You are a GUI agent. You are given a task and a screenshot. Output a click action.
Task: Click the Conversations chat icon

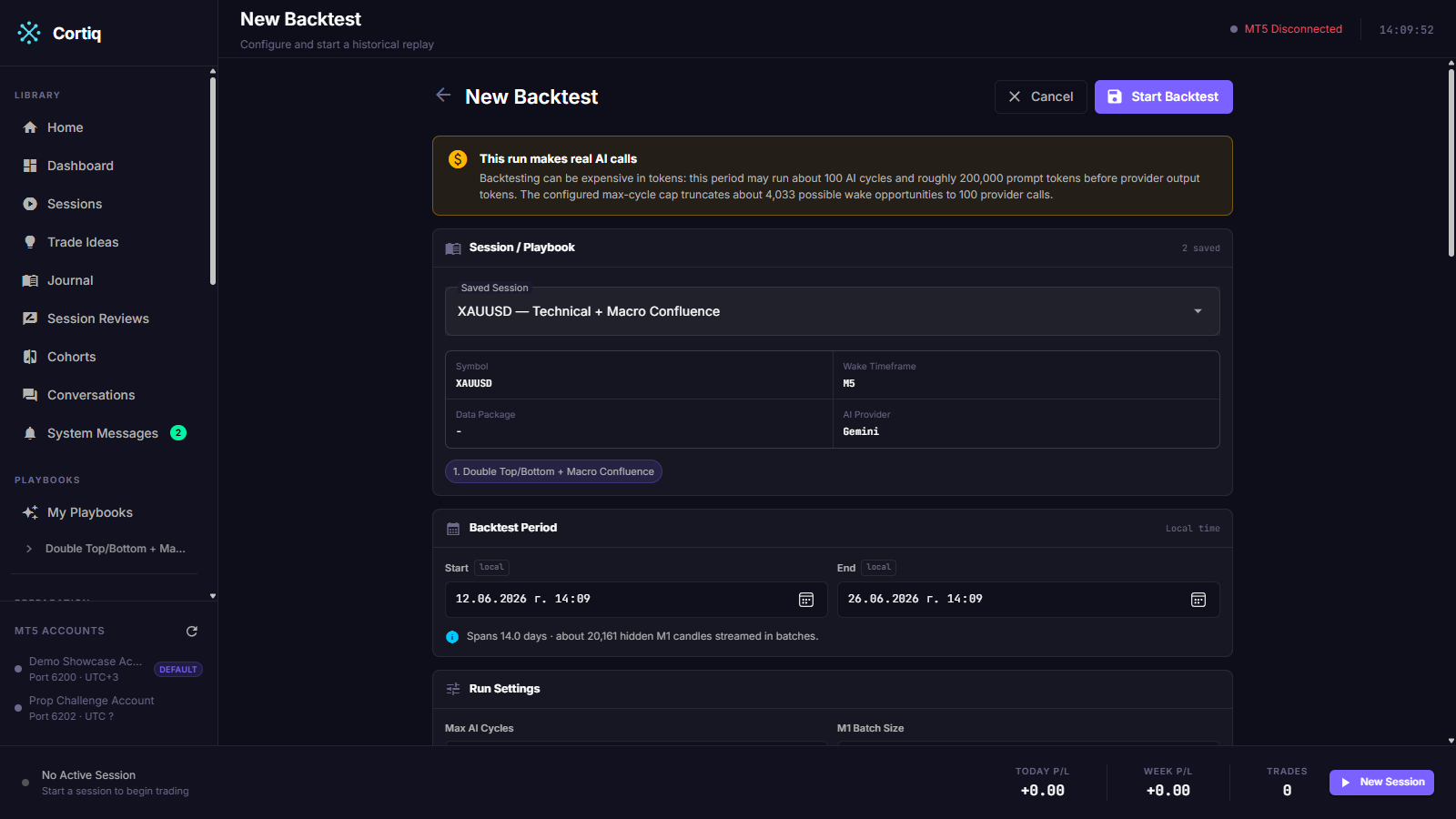point(30,395)
